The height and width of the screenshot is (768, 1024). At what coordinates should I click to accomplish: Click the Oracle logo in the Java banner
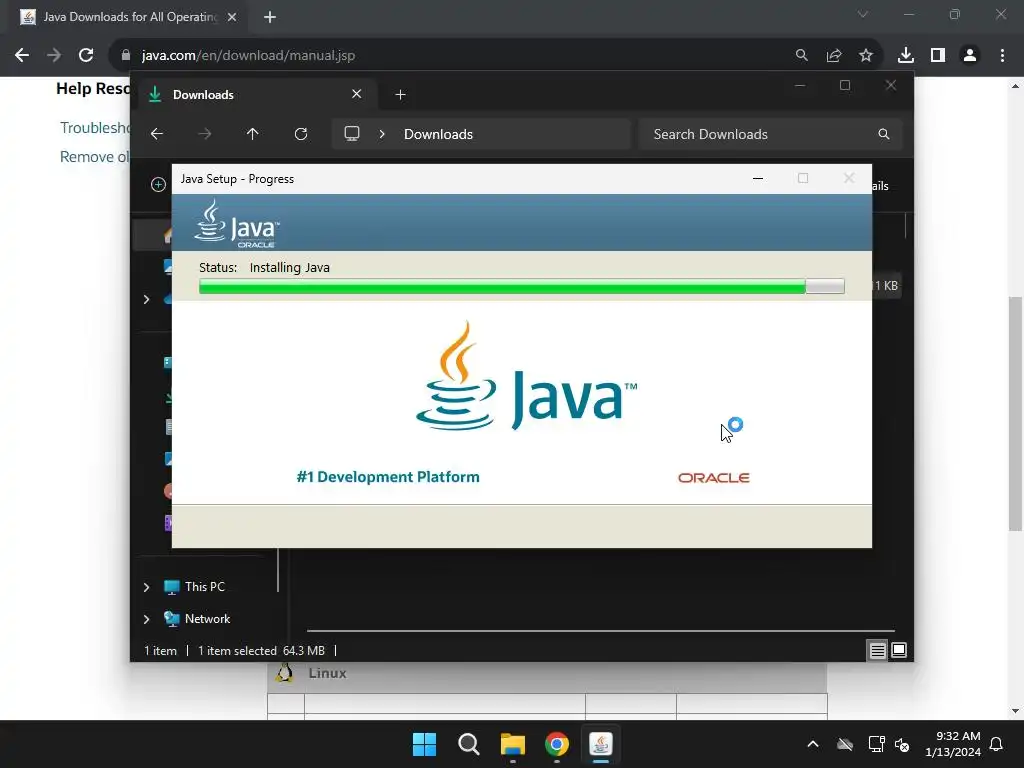click(714, 478)
